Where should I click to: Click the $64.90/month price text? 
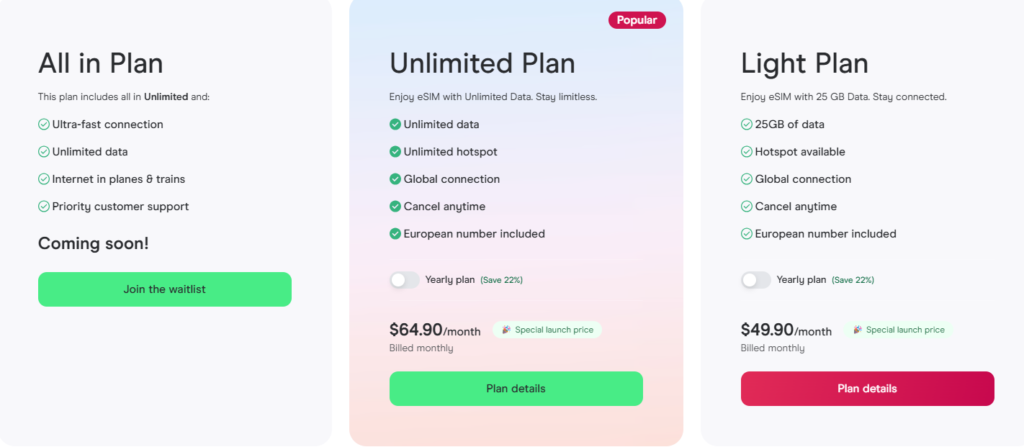coord(435,330)
